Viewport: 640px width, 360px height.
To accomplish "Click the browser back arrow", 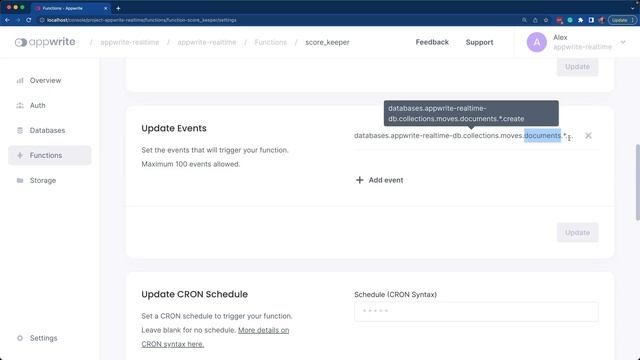I will [7, 20].
